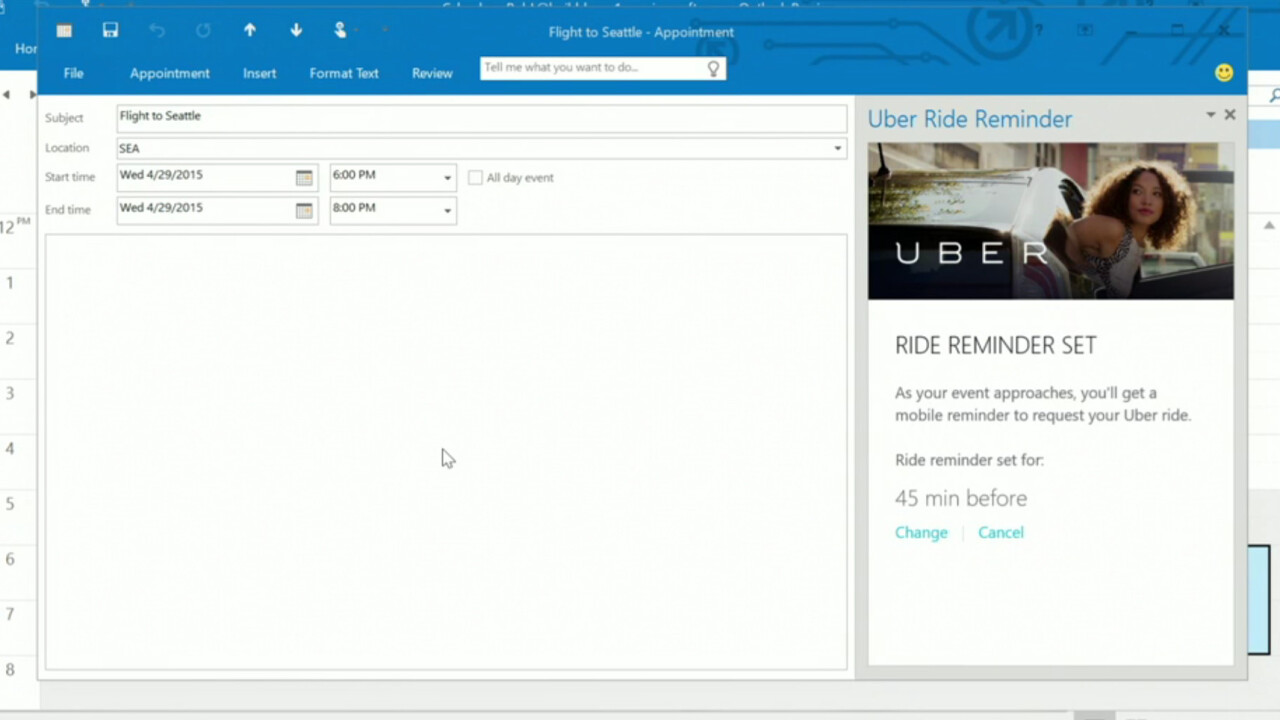Click the Change reminder link
Screen dimensions: 1280x720
(x=921, y=532)
